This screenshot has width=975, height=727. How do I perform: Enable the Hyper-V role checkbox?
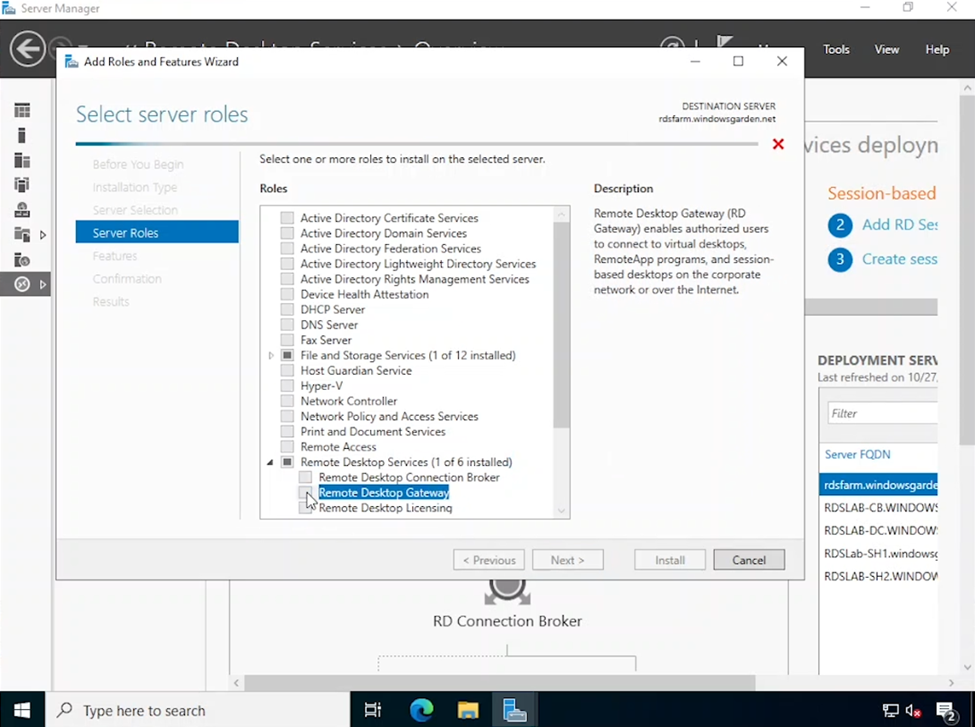[288, 386]
